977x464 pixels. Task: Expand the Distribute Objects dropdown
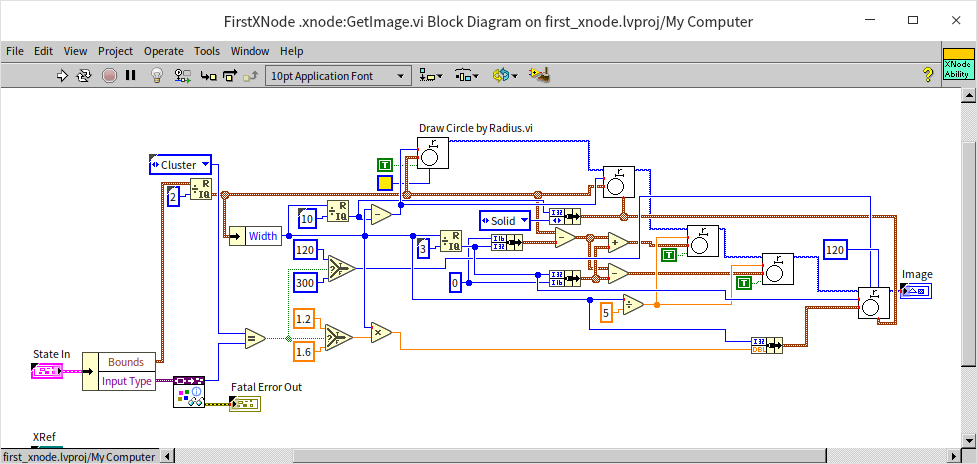click(x=467, y=75)
